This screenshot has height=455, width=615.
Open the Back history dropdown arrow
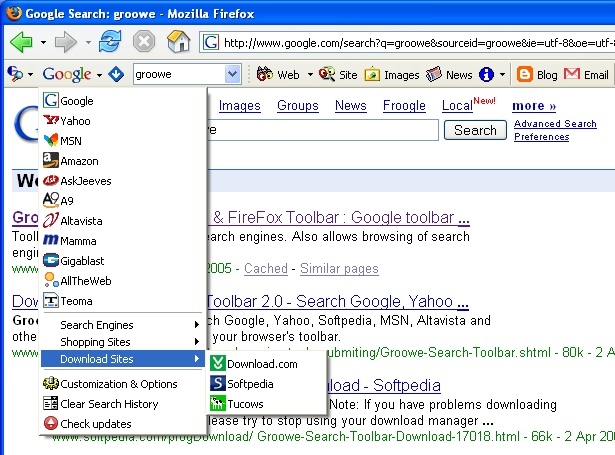coord(43,42)
